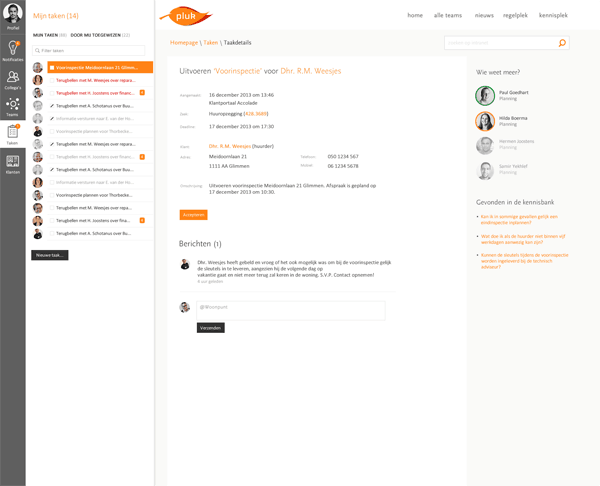600x486 pixels.
Task: Open nieuws in top navigation
Action: coord(484,15)
